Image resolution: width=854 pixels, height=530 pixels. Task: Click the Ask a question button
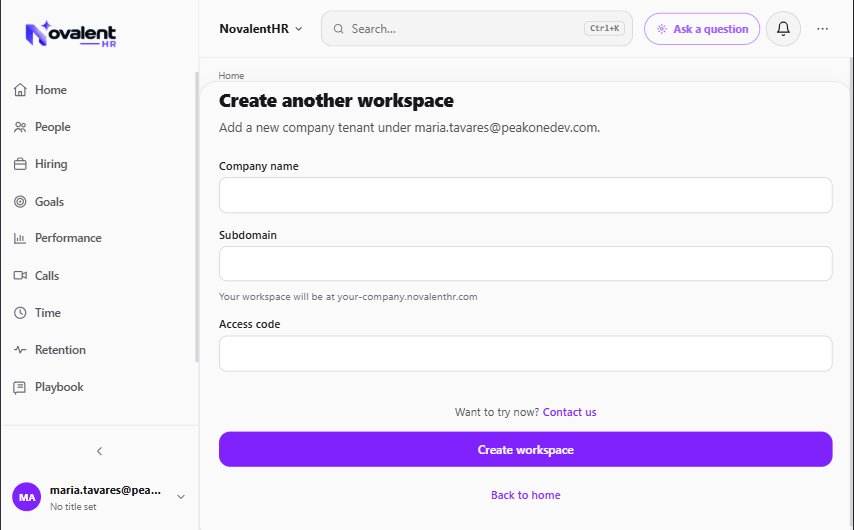[x=702, y=29]
